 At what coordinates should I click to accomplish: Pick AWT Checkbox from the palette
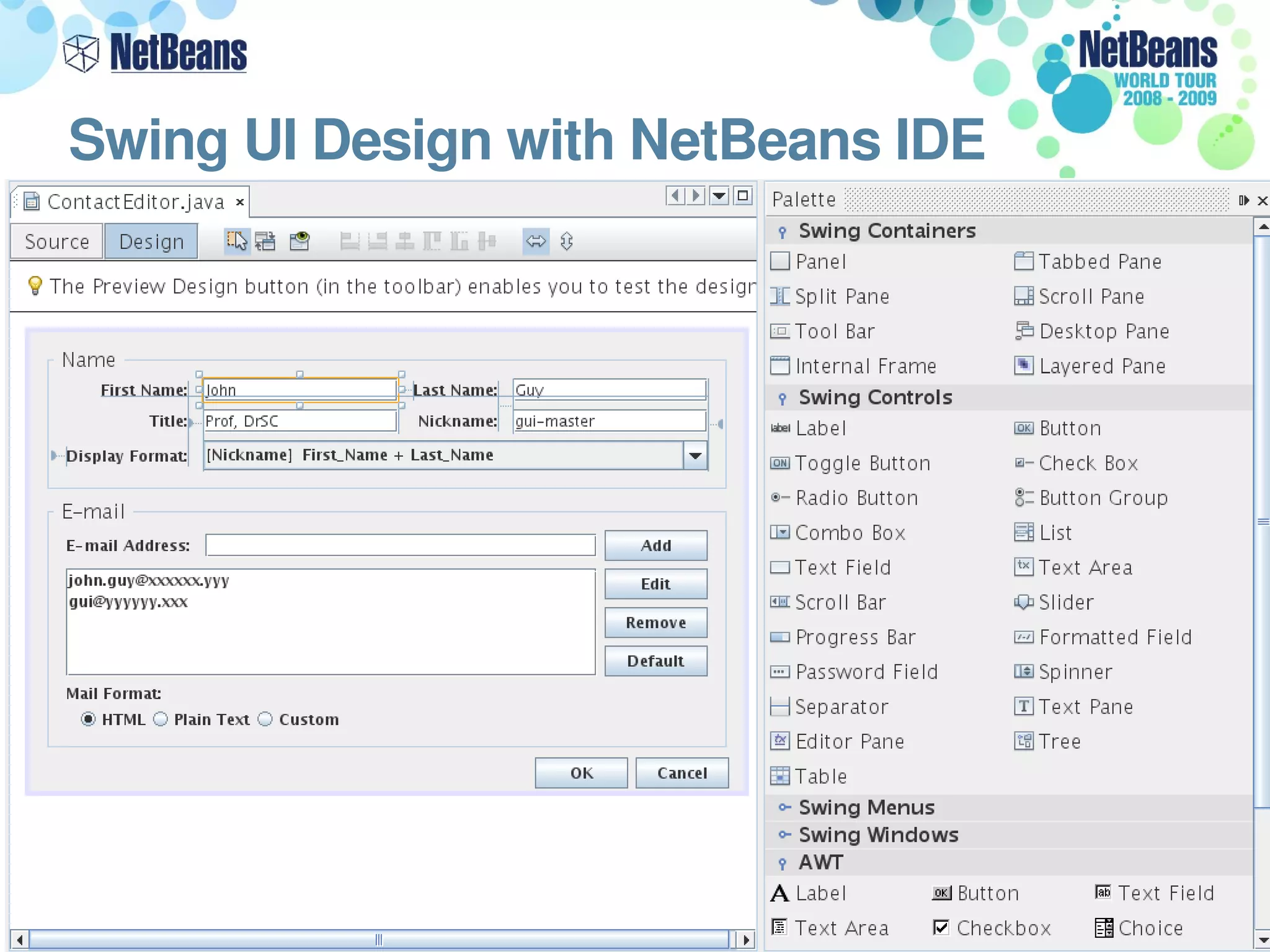992,928
